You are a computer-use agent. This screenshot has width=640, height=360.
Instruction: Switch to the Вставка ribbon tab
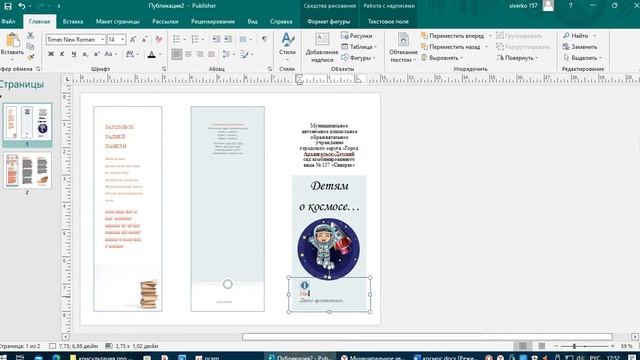coord(73,22)
